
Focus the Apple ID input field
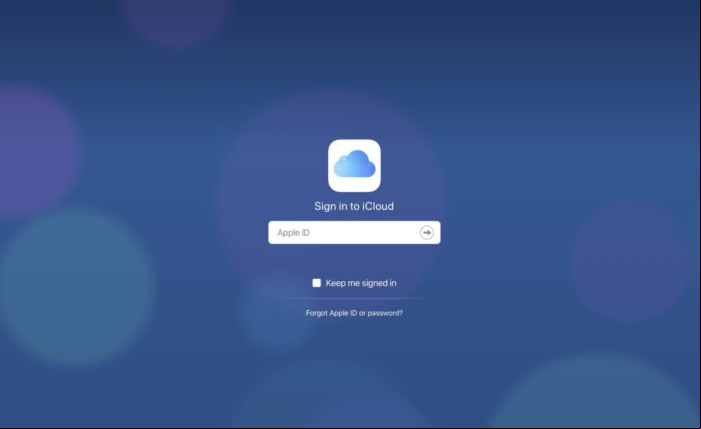[x=354, y=232]
